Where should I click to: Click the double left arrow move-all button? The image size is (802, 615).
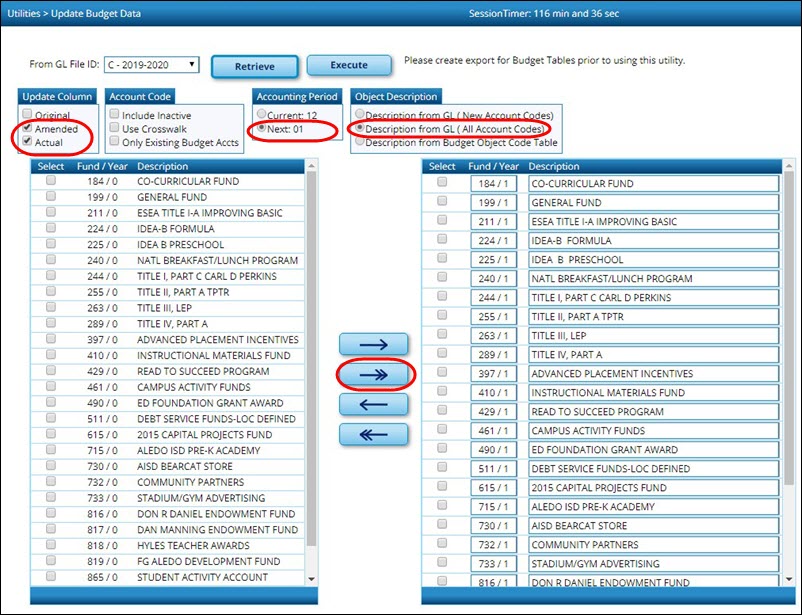(x=373, y=434)
